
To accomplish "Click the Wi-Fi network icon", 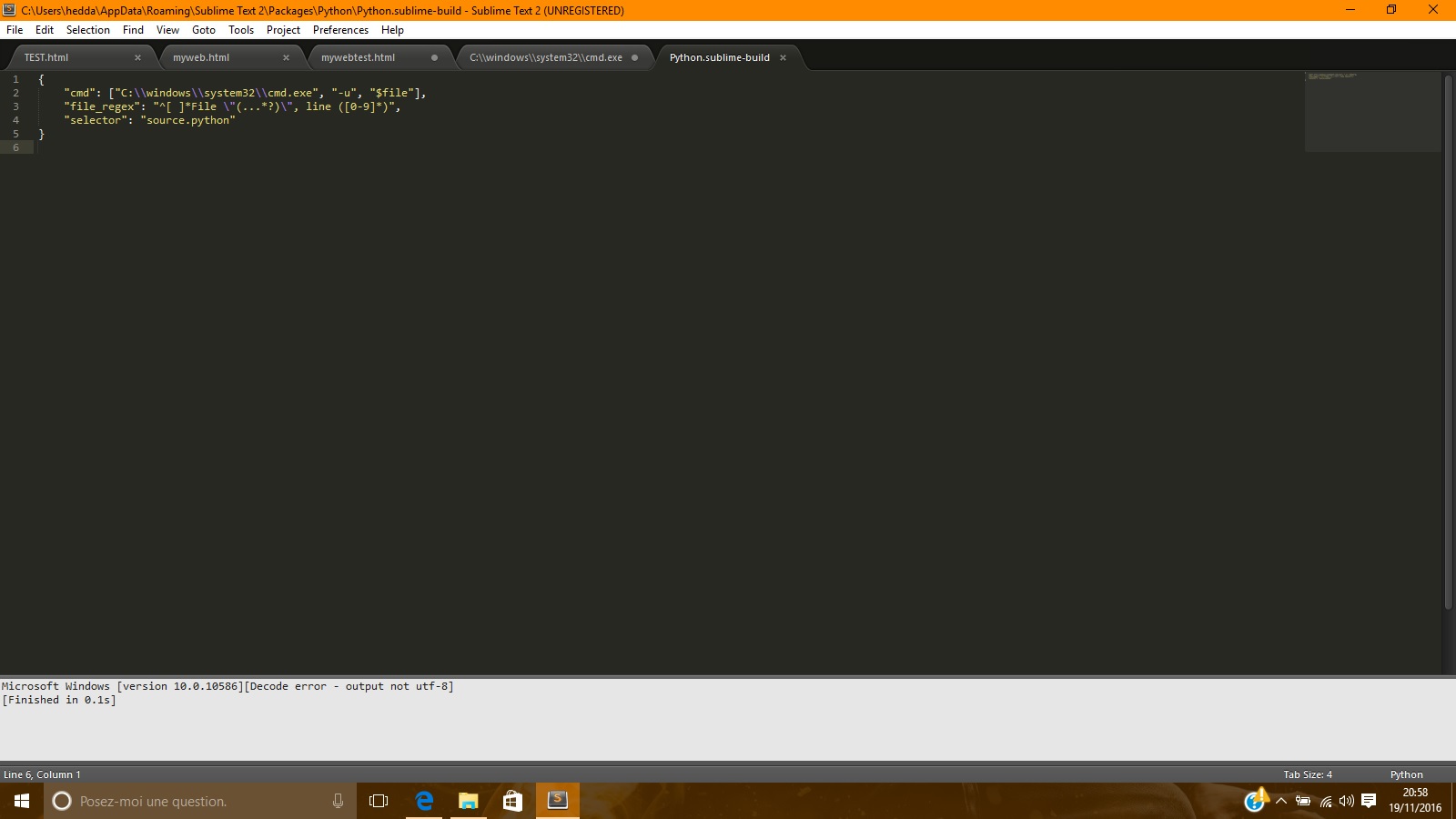I will coord(1324,802).
